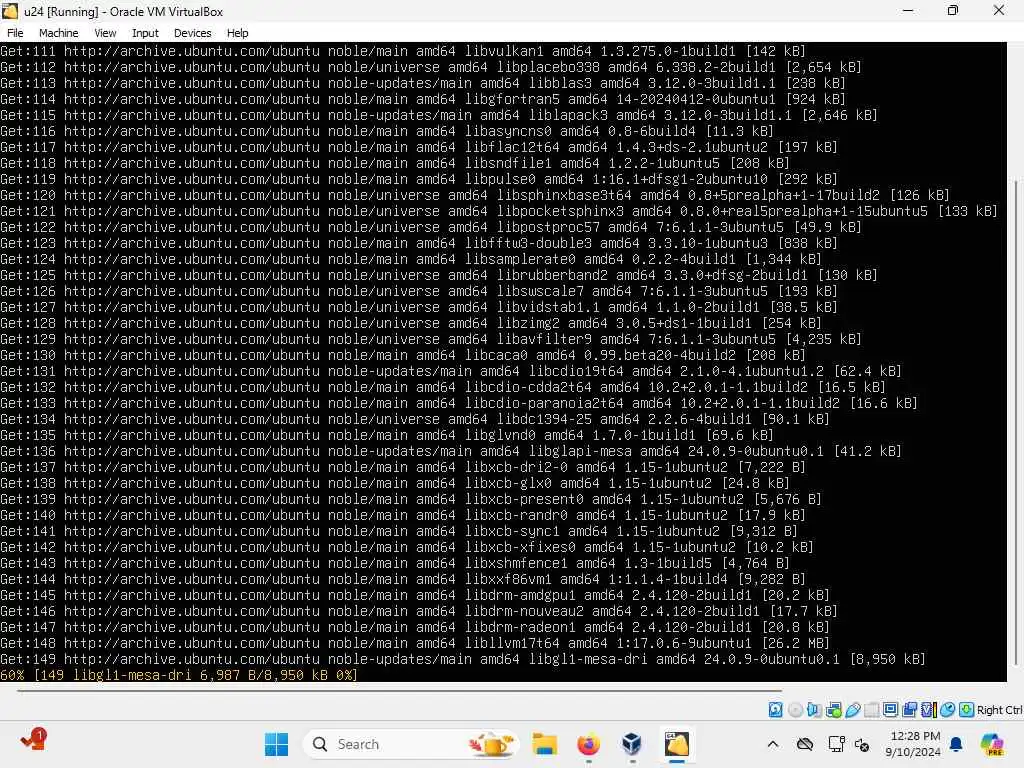Viewport: 1024px width, 768px height.
Task: Open the Devices menu
Action: point(193,33)
